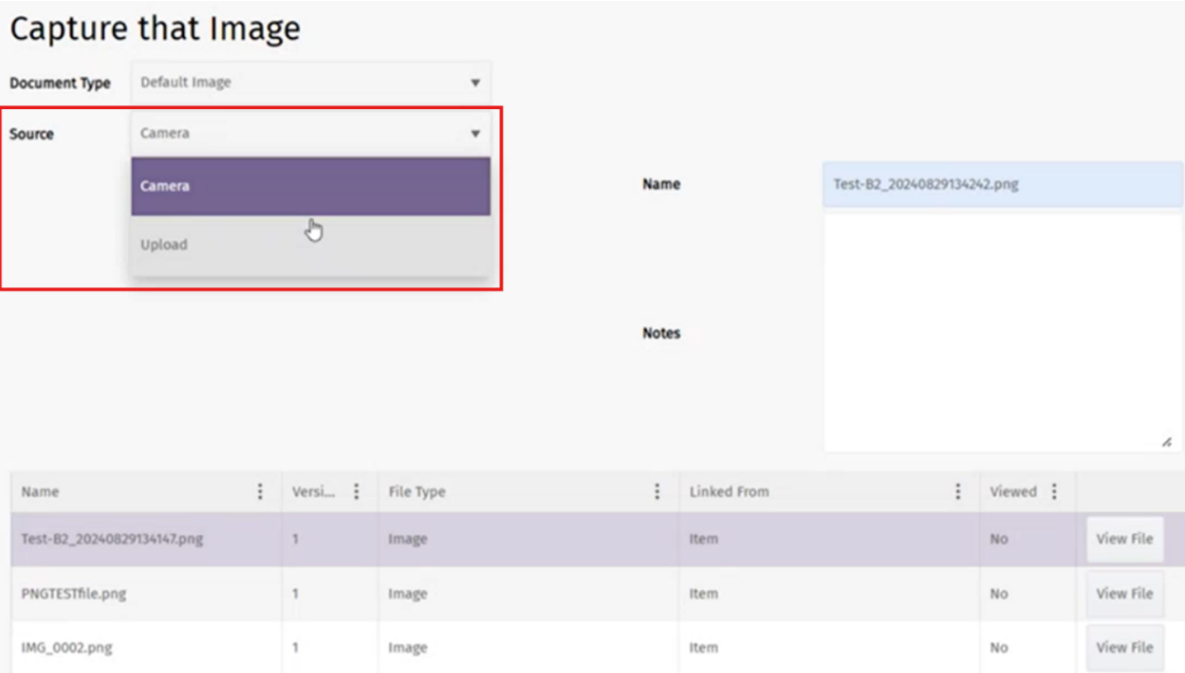Open the File Type column options menu

[x=657, y=492]
